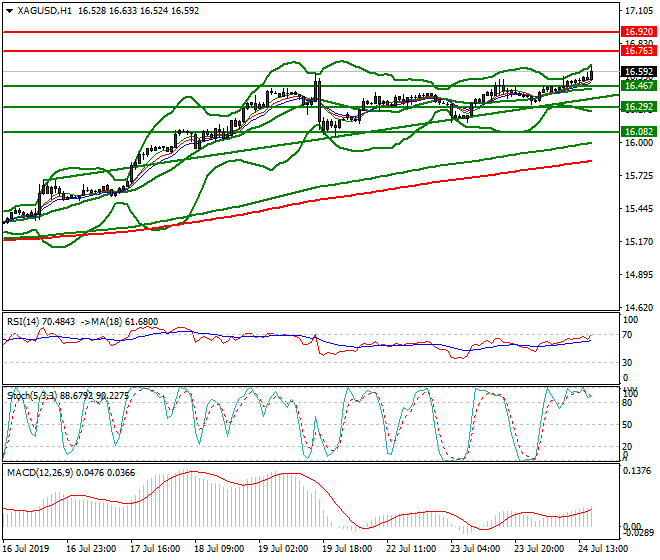Select the 24 Jul 13:00 time axis label
The width and height of the screenshot is (660, 560).
coord(603,549)
